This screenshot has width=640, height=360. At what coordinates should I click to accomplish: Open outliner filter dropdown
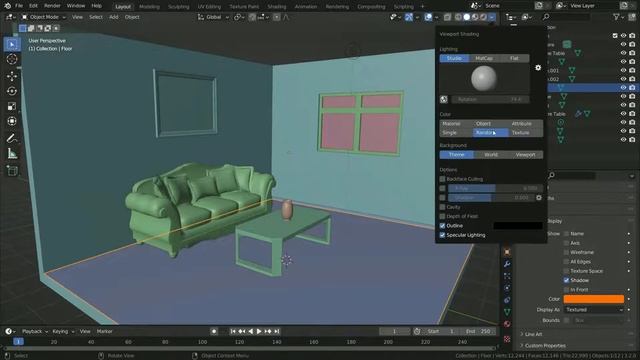click(618, 17)
